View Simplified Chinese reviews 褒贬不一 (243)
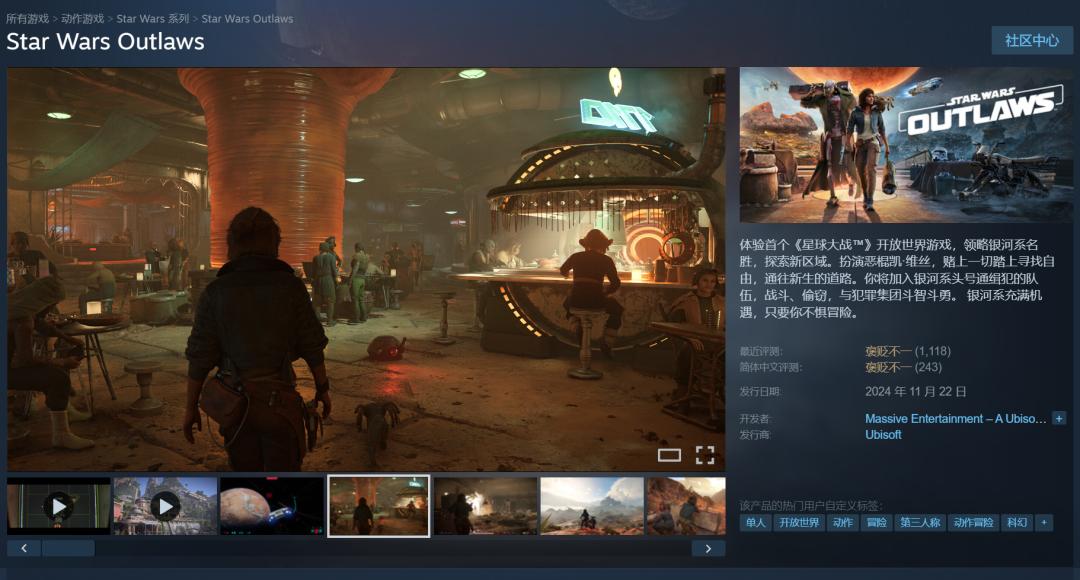The height and width of the screenshot is (580, 1080). [903, 367]
